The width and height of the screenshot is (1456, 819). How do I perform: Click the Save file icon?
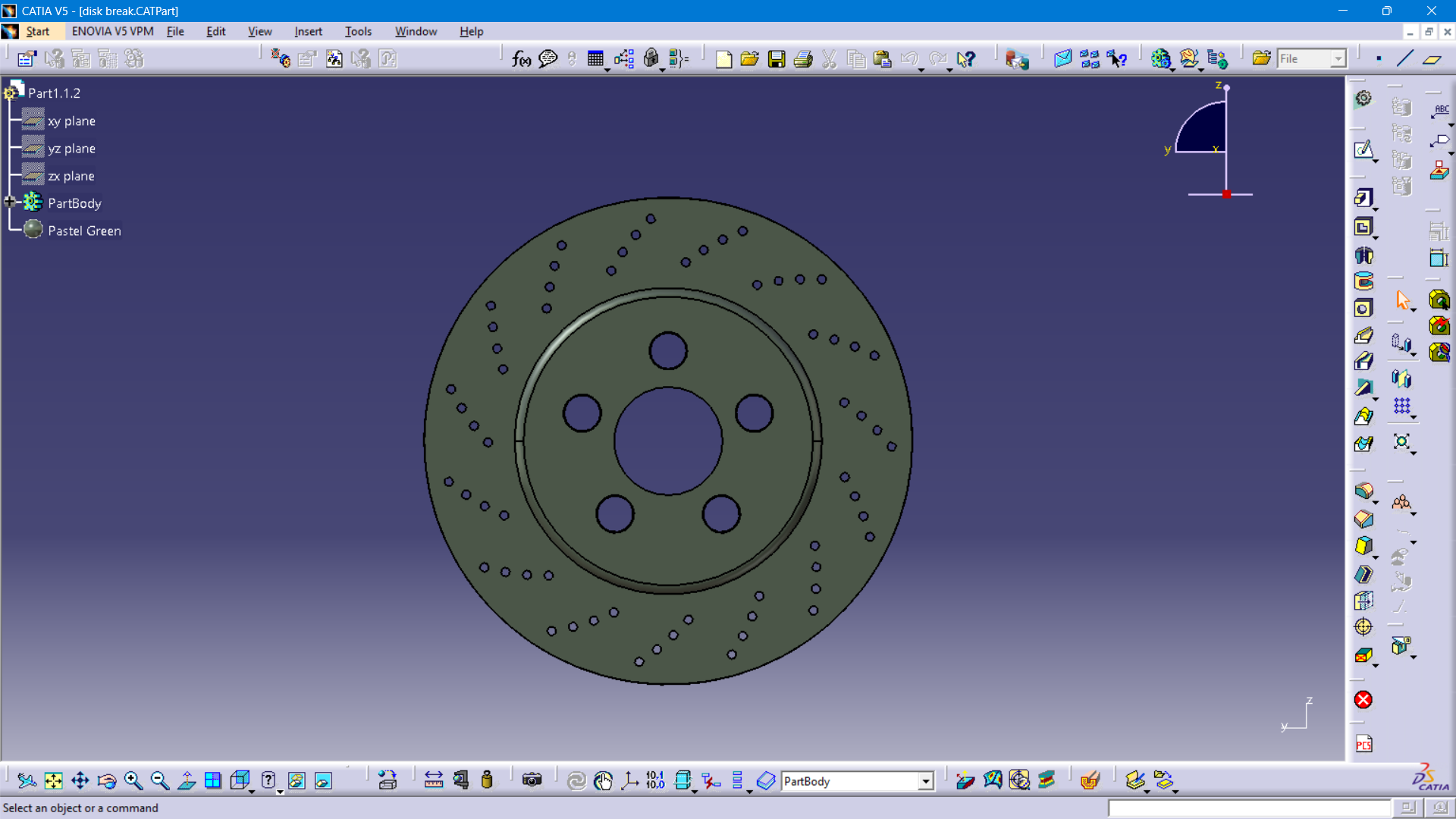pos(776,59)
